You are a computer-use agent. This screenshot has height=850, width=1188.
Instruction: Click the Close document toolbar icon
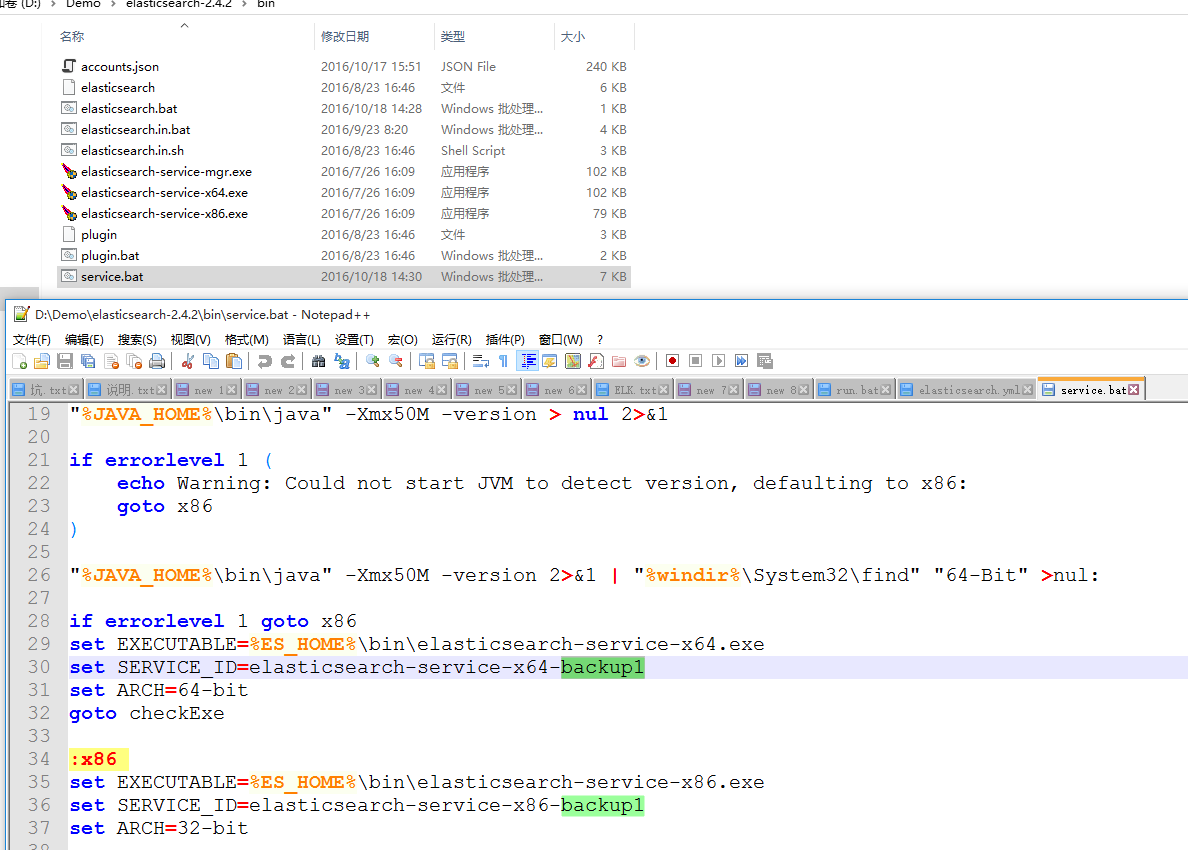(x=111, y=361)
